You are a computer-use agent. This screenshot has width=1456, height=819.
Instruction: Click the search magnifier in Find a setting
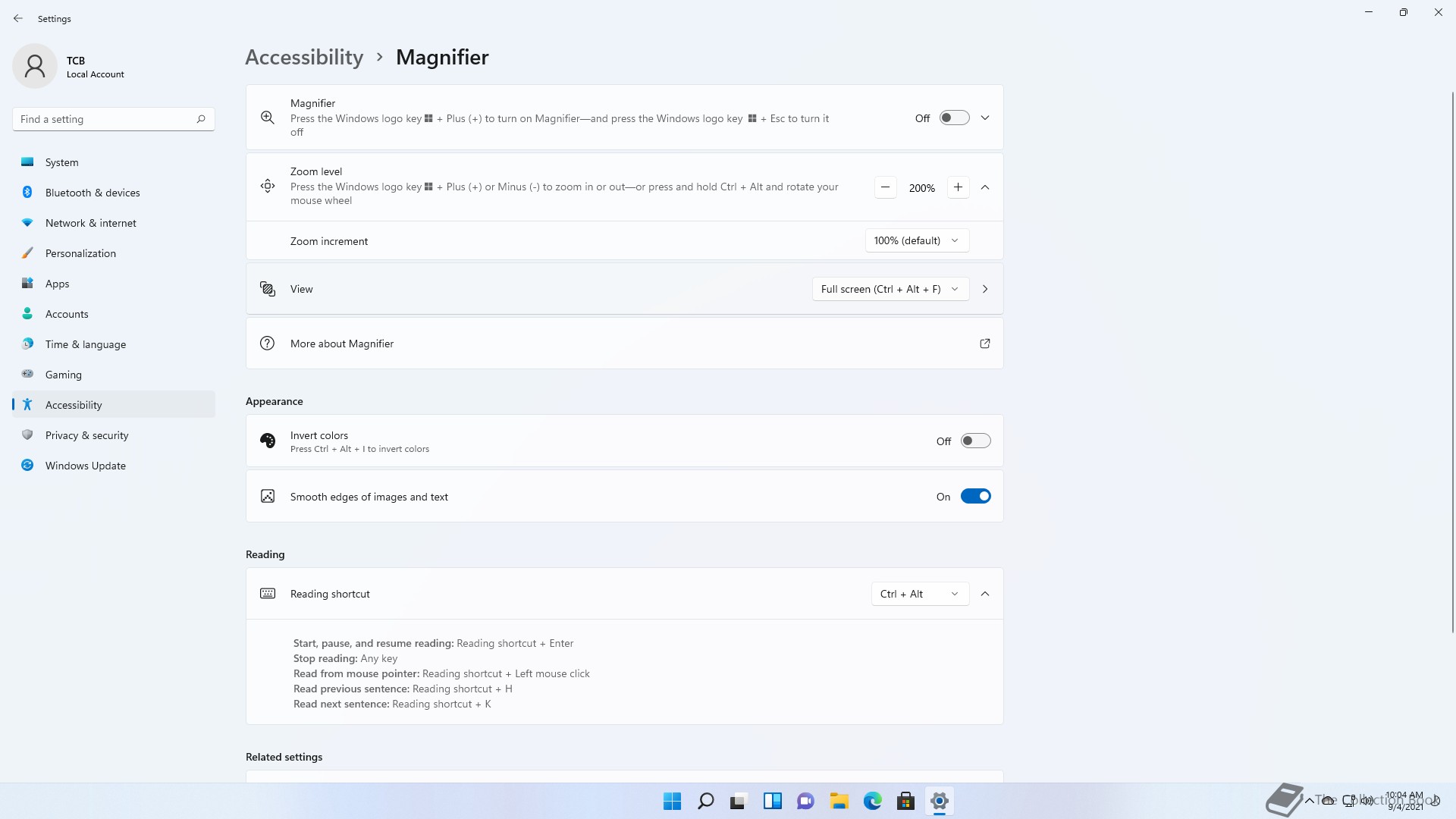[201, 119]
